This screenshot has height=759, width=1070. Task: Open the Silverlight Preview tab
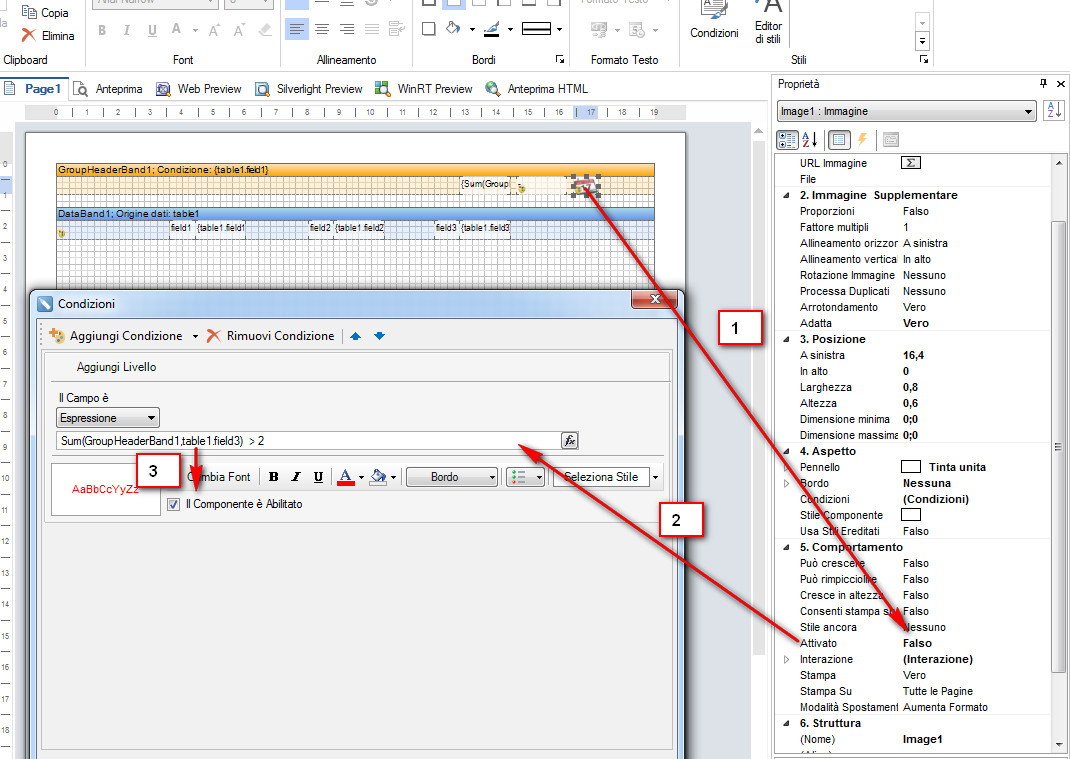tap(308, 89)
